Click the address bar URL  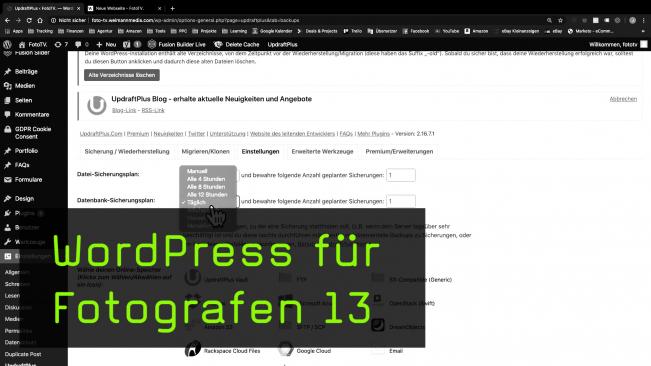click(x=195, y=20)
